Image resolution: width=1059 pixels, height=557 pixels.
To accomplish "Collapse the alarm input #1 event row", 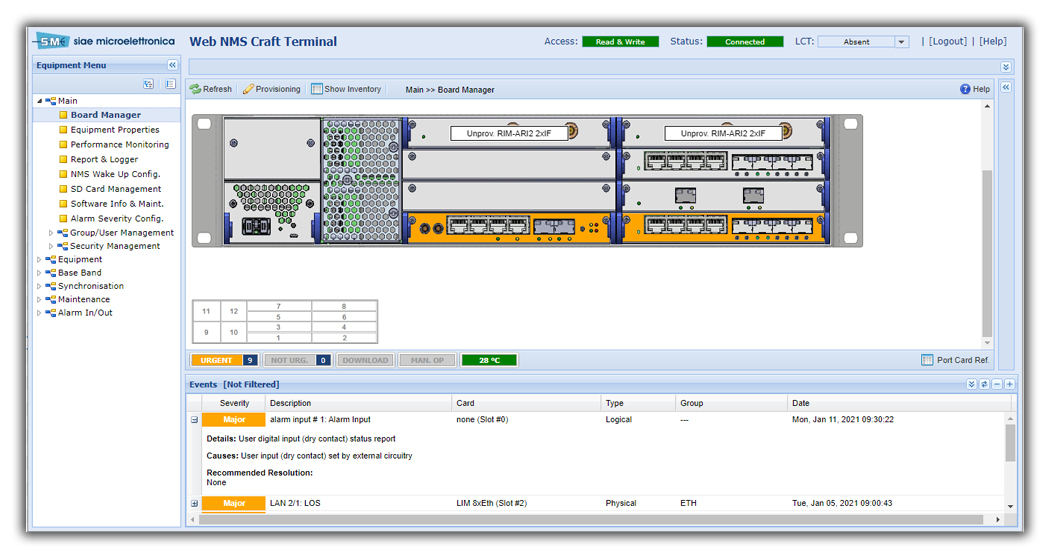I will pos(195,420).
